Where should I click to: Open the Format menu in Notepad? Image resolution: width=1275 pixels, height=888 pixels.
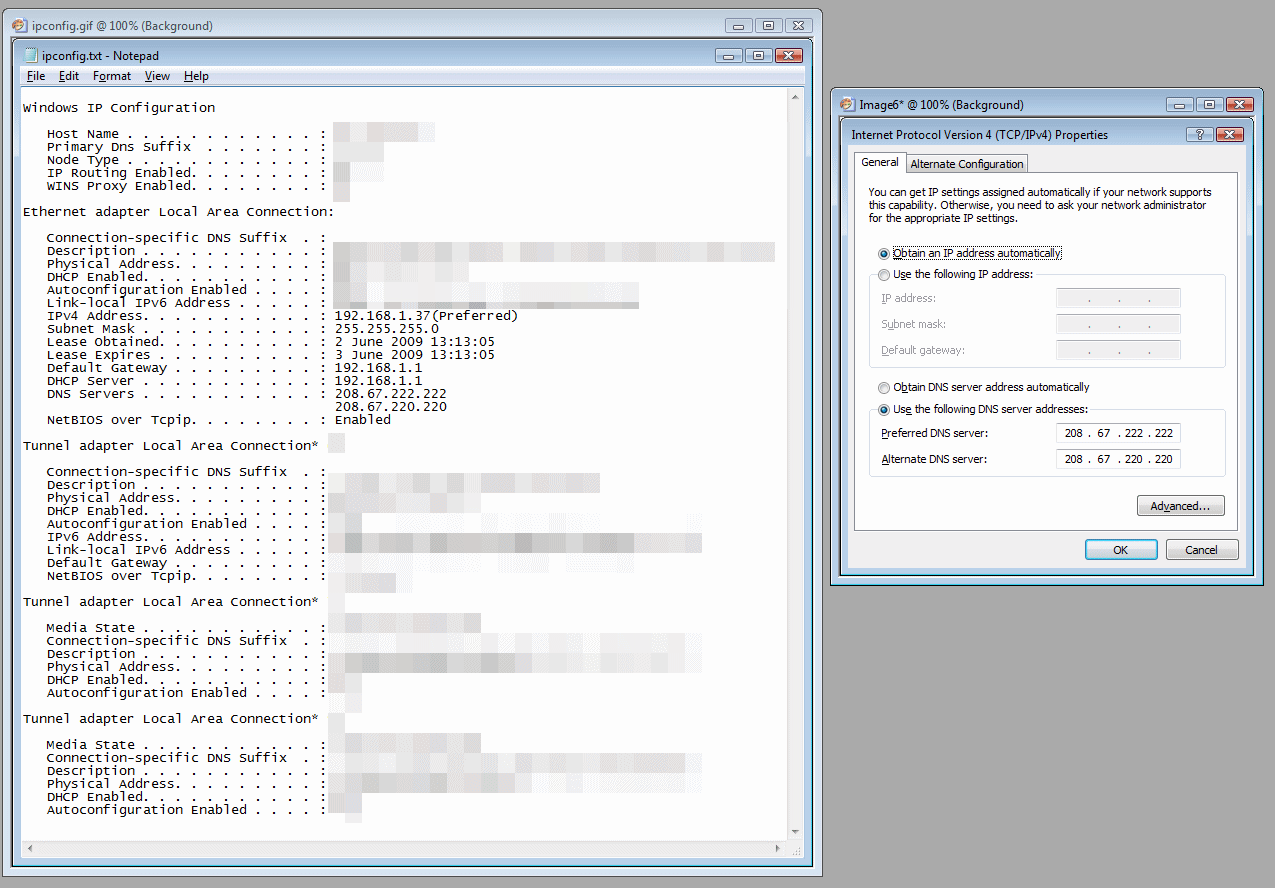click(x=112, y=76)
